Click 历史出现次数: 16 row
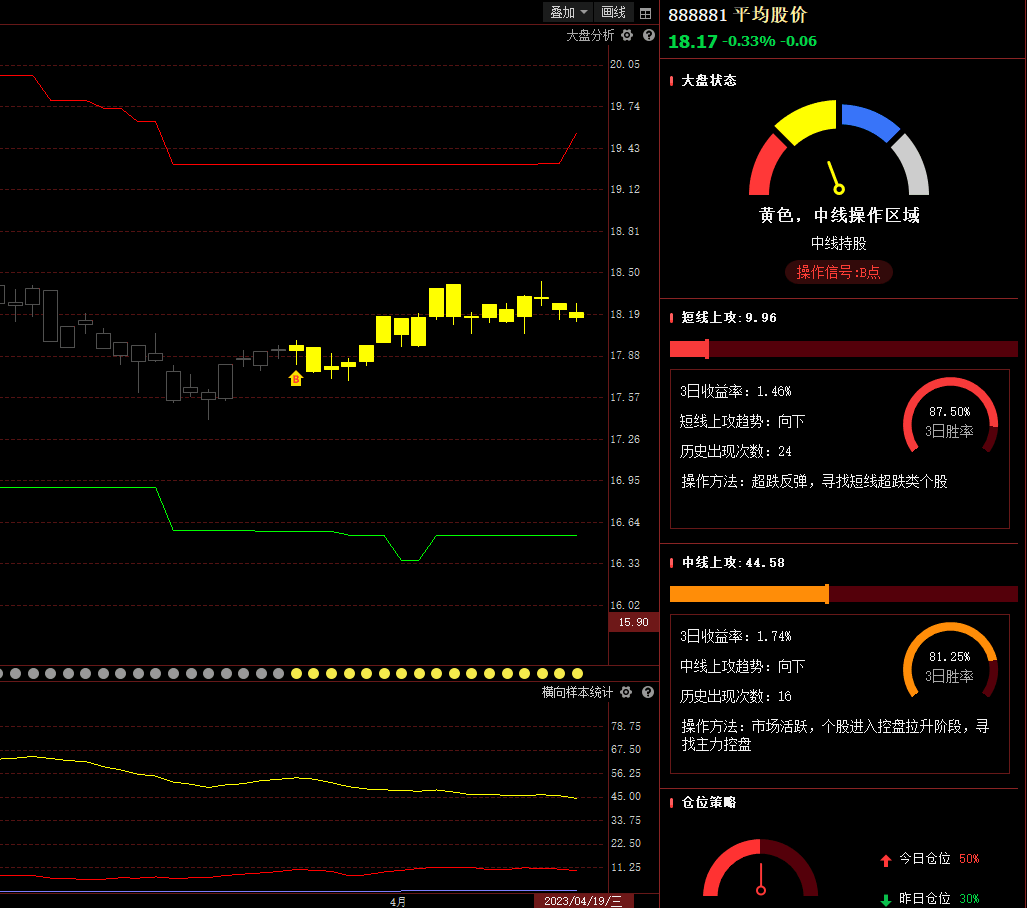This screenshot has width=1027, height=908. pyautogui.click(x=736, y=696)
